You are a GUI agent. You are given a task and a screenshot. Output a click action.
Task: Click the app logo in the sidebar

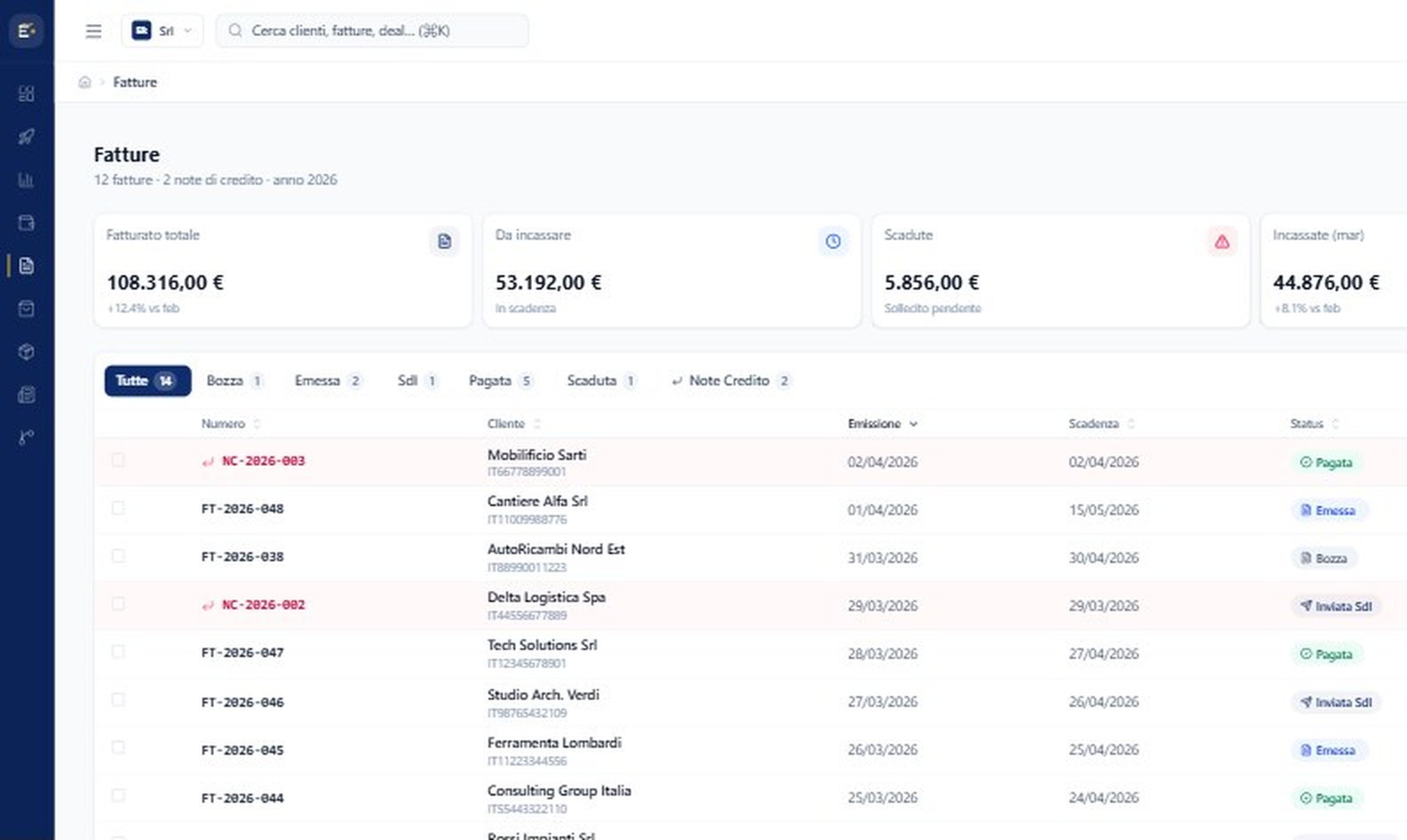26,31
